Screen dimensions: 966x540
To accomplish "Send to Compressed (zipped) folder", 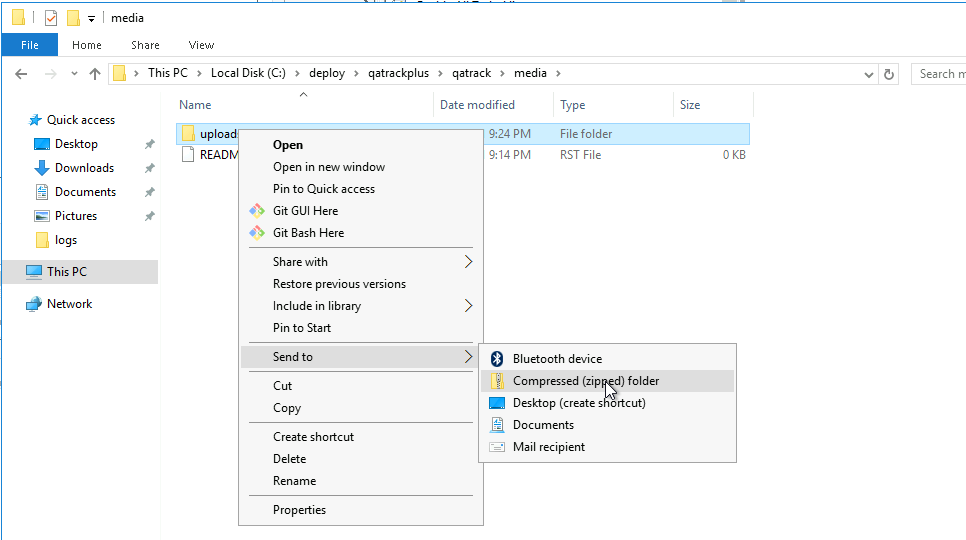I will tap(607, 381).
